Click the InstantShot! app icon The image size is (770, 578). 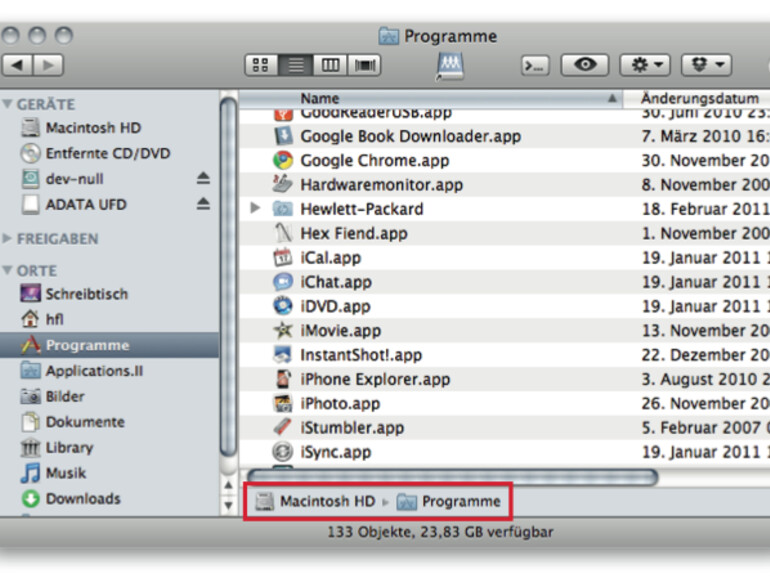pyautogui.click(x=283, y=355)
